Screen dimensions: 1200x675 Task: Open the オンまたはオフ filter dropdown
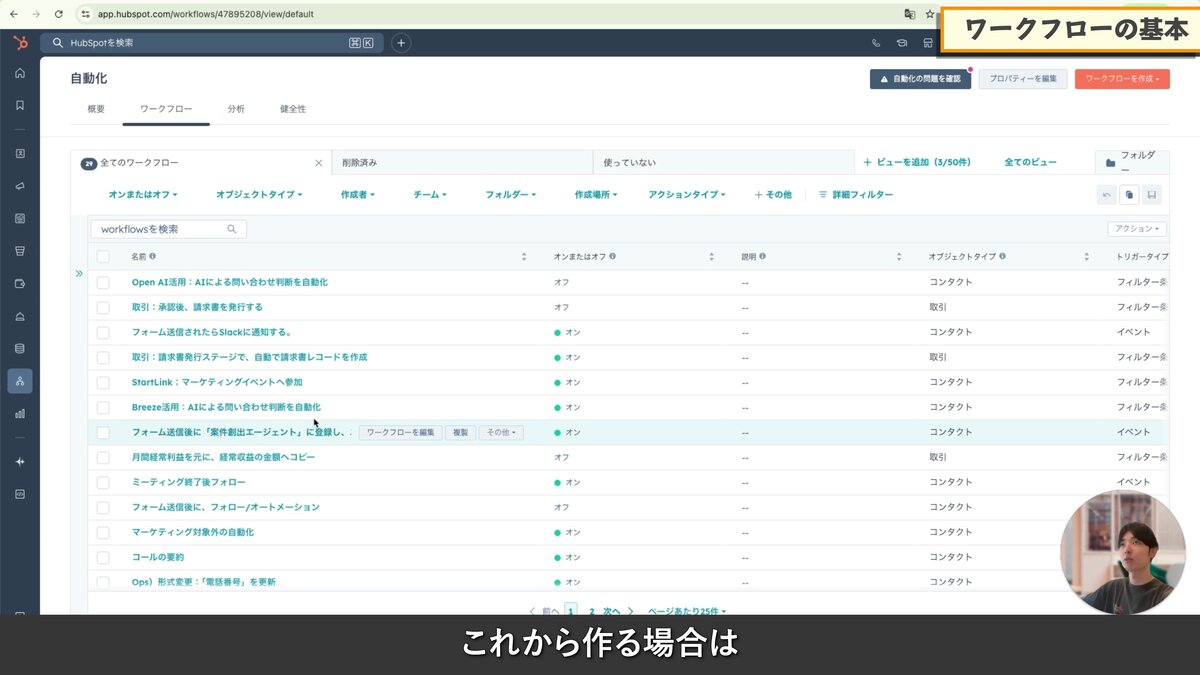point(143,195)
